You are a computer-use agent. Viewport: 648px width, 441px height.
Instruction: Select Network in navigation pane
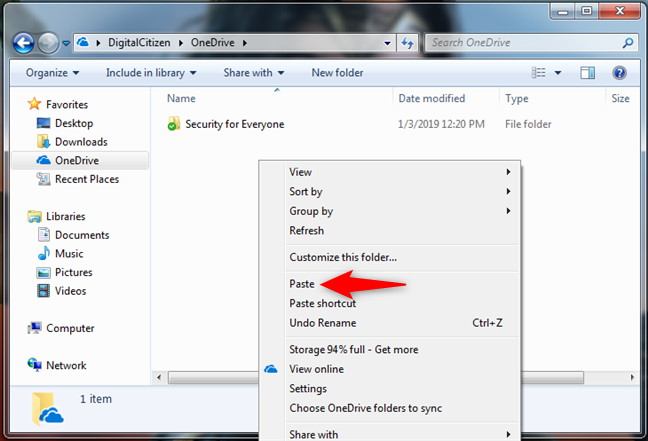coord(66,365)
